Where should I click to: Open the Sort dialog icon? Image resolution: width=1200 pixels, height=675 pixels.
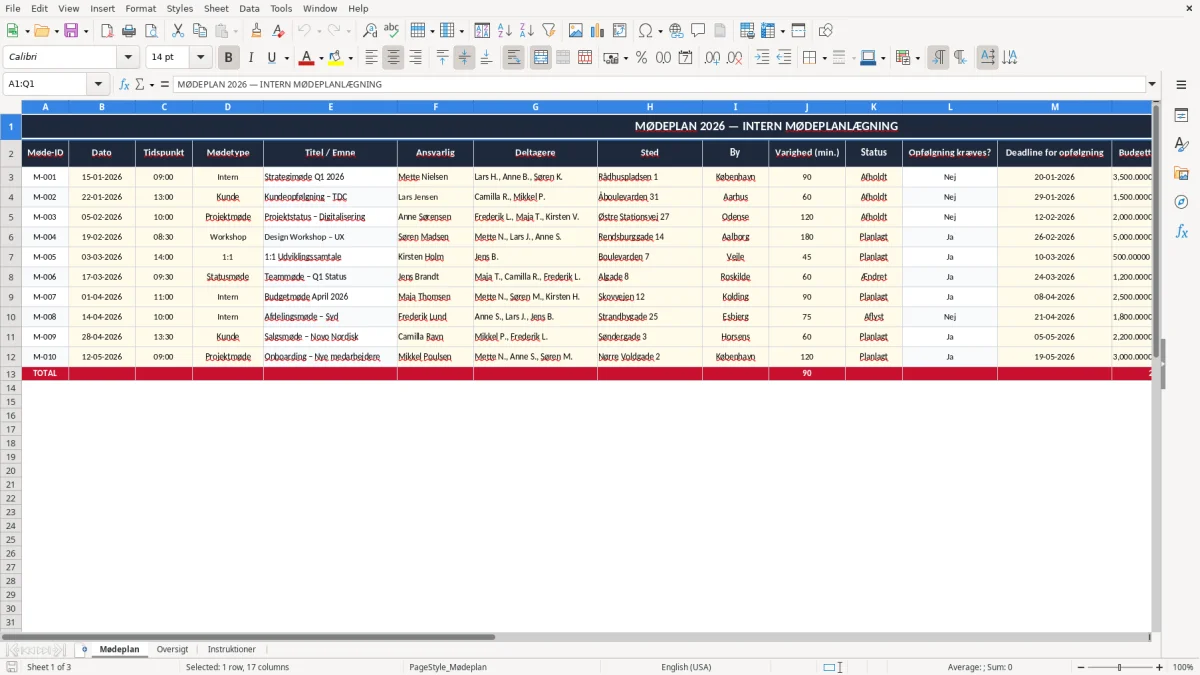(x=482, y=31)
